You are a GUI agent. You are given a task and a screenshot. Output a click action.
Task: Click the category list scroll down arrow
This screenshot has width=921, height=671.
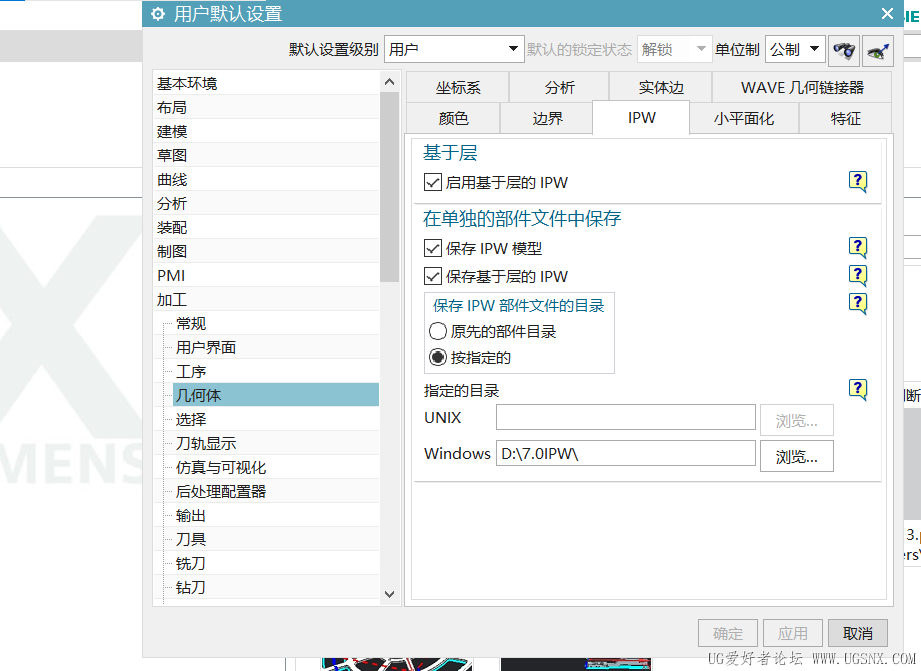pyautogui.click(x=389, y=594)
